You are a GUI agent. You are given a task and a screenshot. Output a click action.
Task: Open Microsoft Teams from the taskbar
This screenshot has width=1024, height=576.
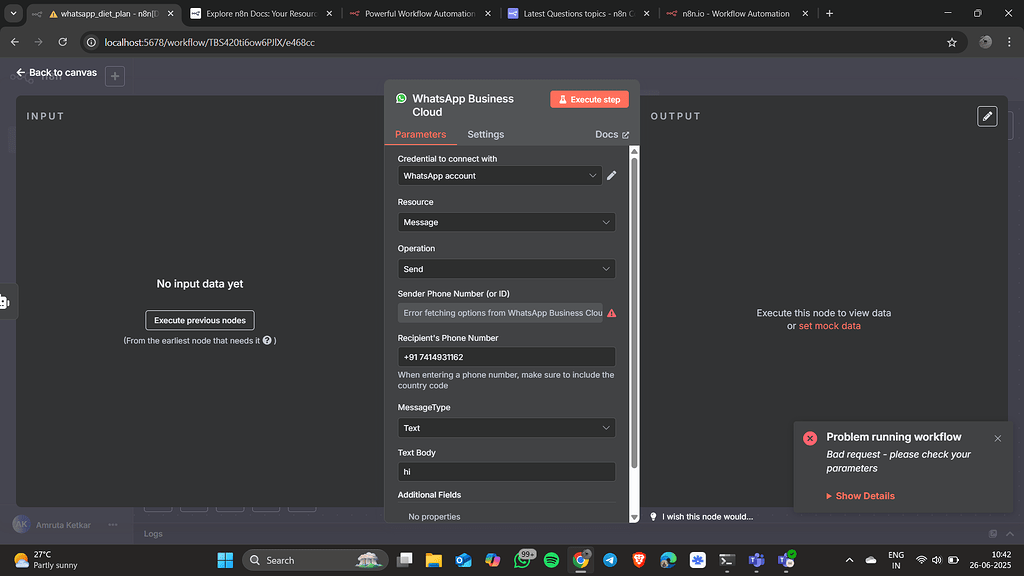756,559
